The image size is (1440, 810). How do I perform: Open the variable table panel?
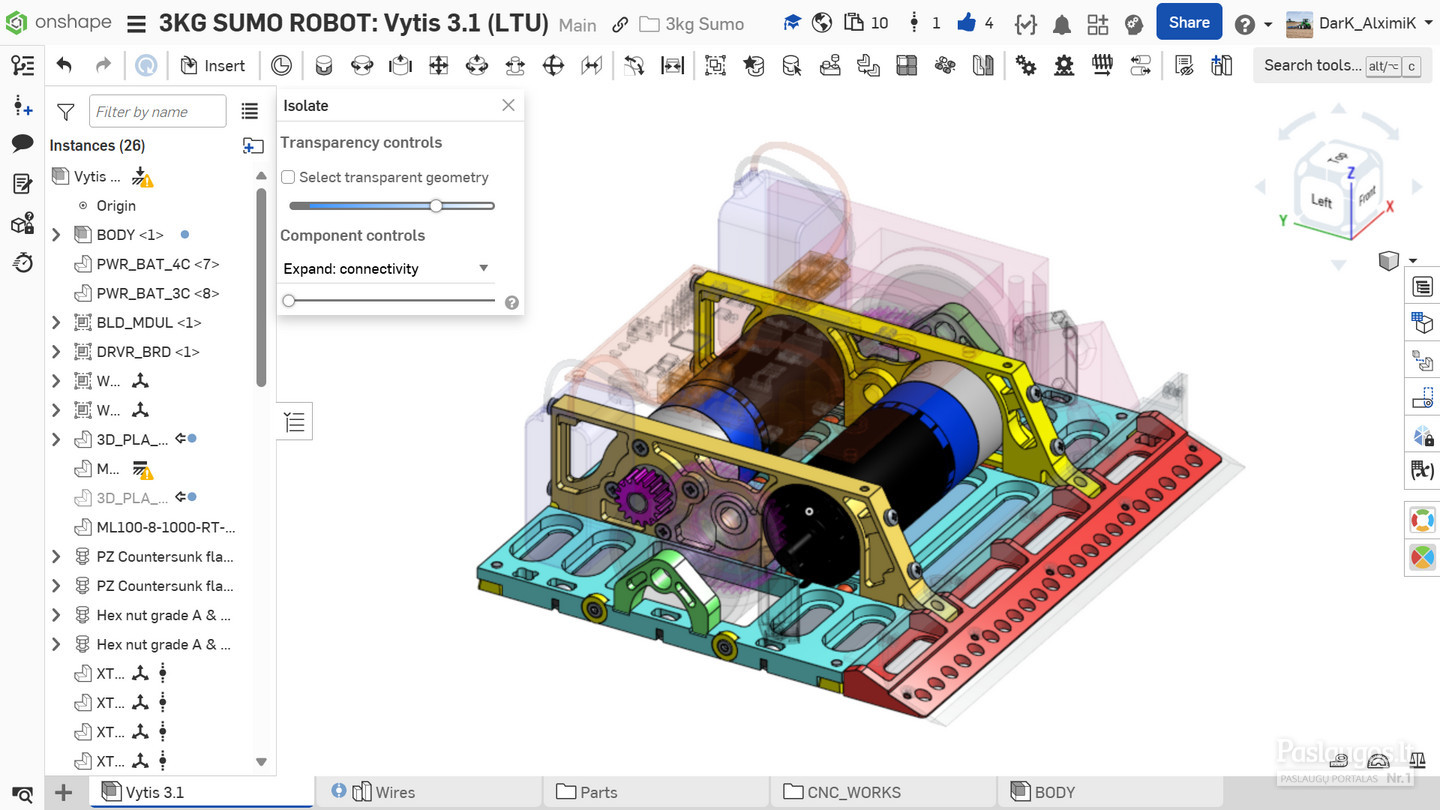pyautogui.click(x=1422, y=469)
